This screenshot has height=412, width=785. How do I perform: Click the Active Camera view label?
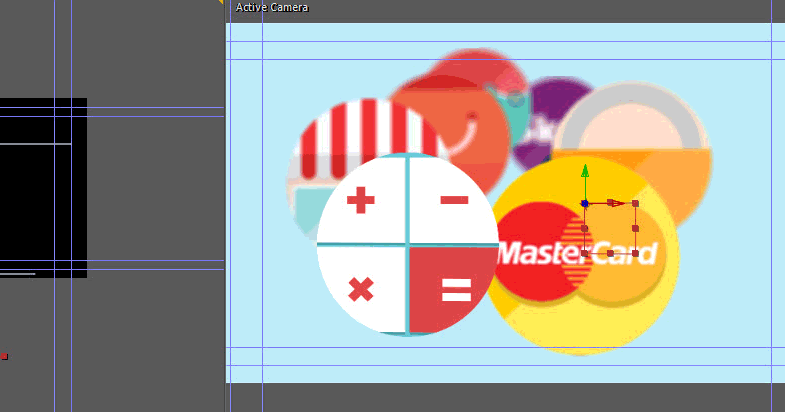pos(272,8)
